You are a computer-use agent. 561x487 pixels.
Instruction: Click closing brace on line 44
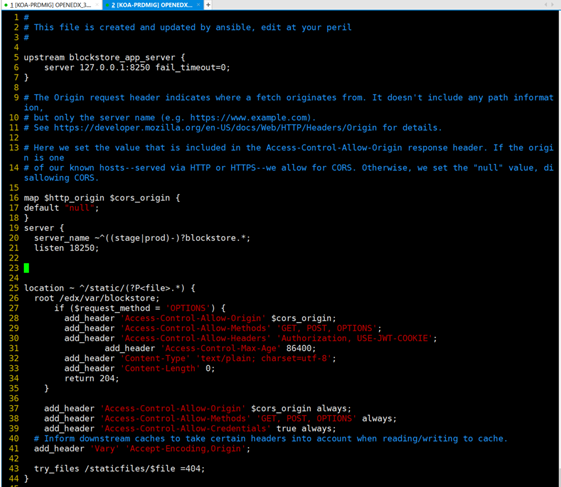(x=26, y=478)
